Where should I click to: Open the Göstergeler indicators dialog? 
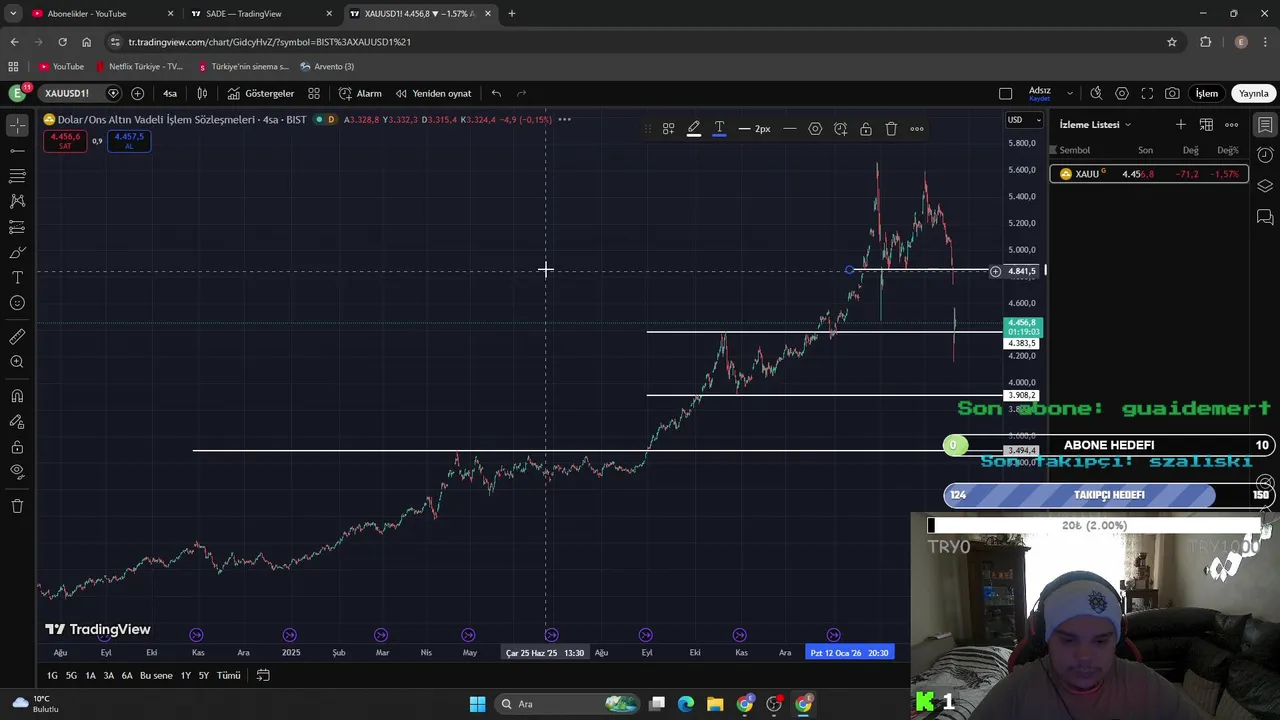pyautogui.click(x=260, y=93)
